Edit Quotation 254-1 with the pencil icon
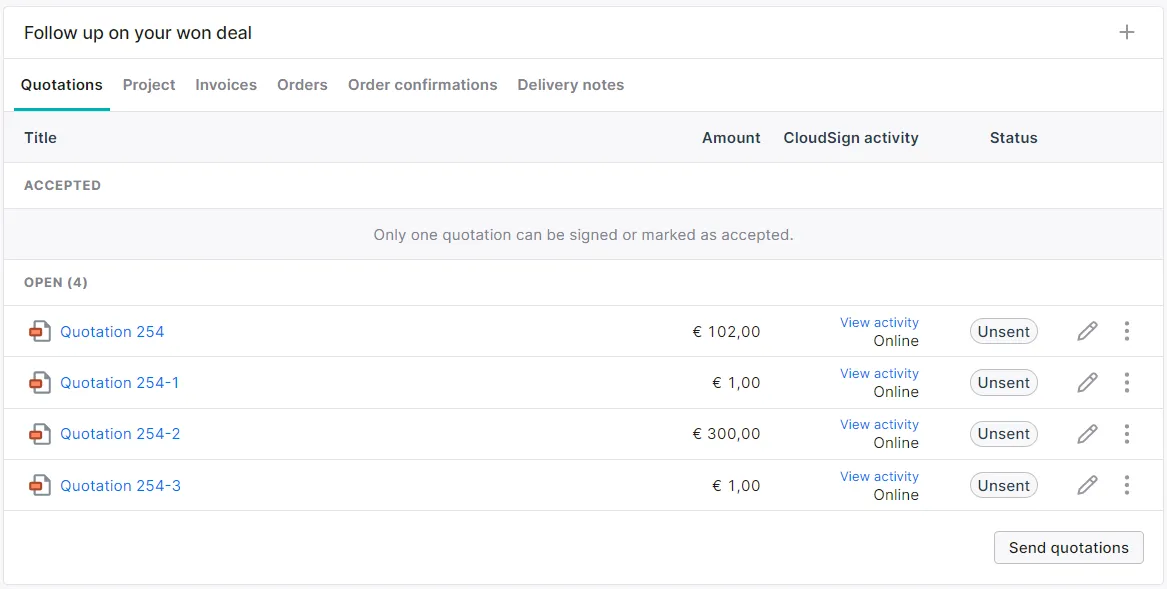Viewport: 1167px width, 589px height. click(x=1087, y=382)
